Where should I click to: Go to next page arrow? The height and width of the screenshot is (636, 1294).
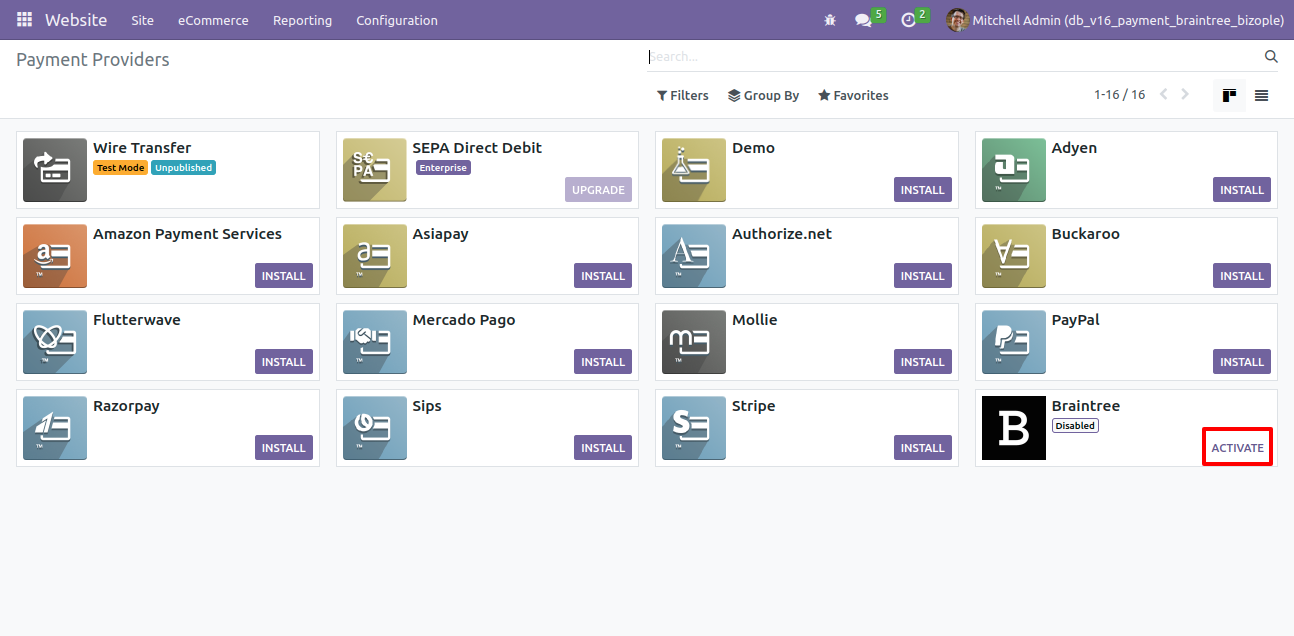click(1185, 95)
